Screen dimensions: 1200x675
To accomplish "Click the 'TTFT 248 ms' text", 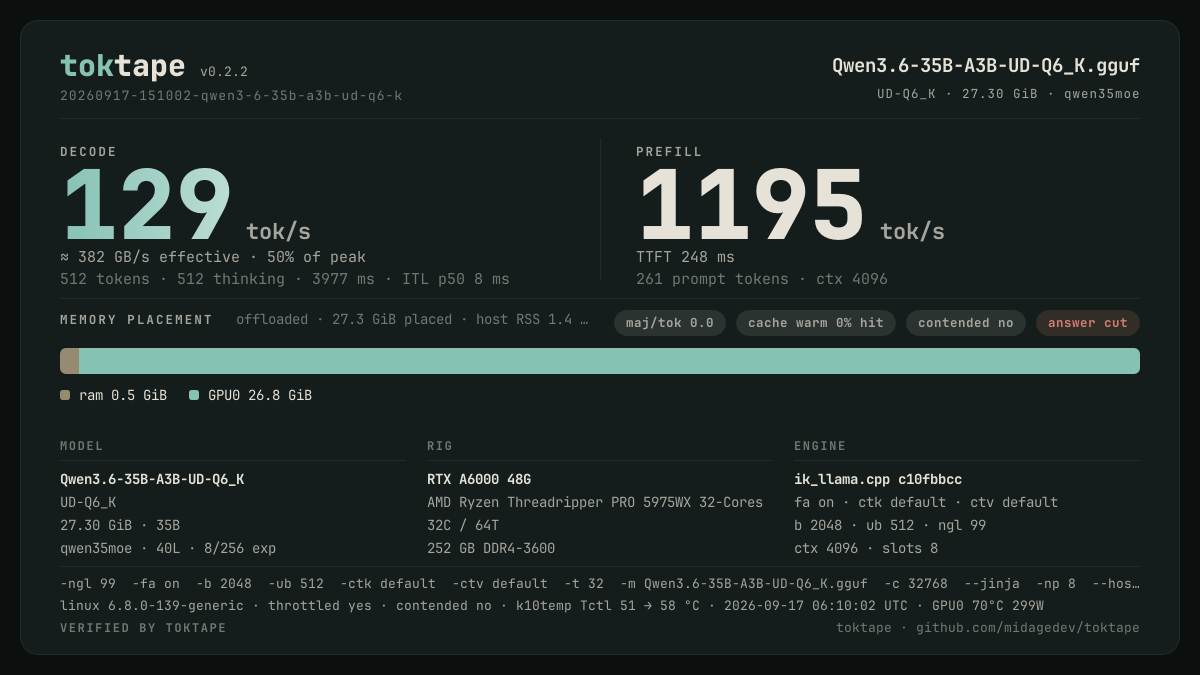I will point(685,257).
